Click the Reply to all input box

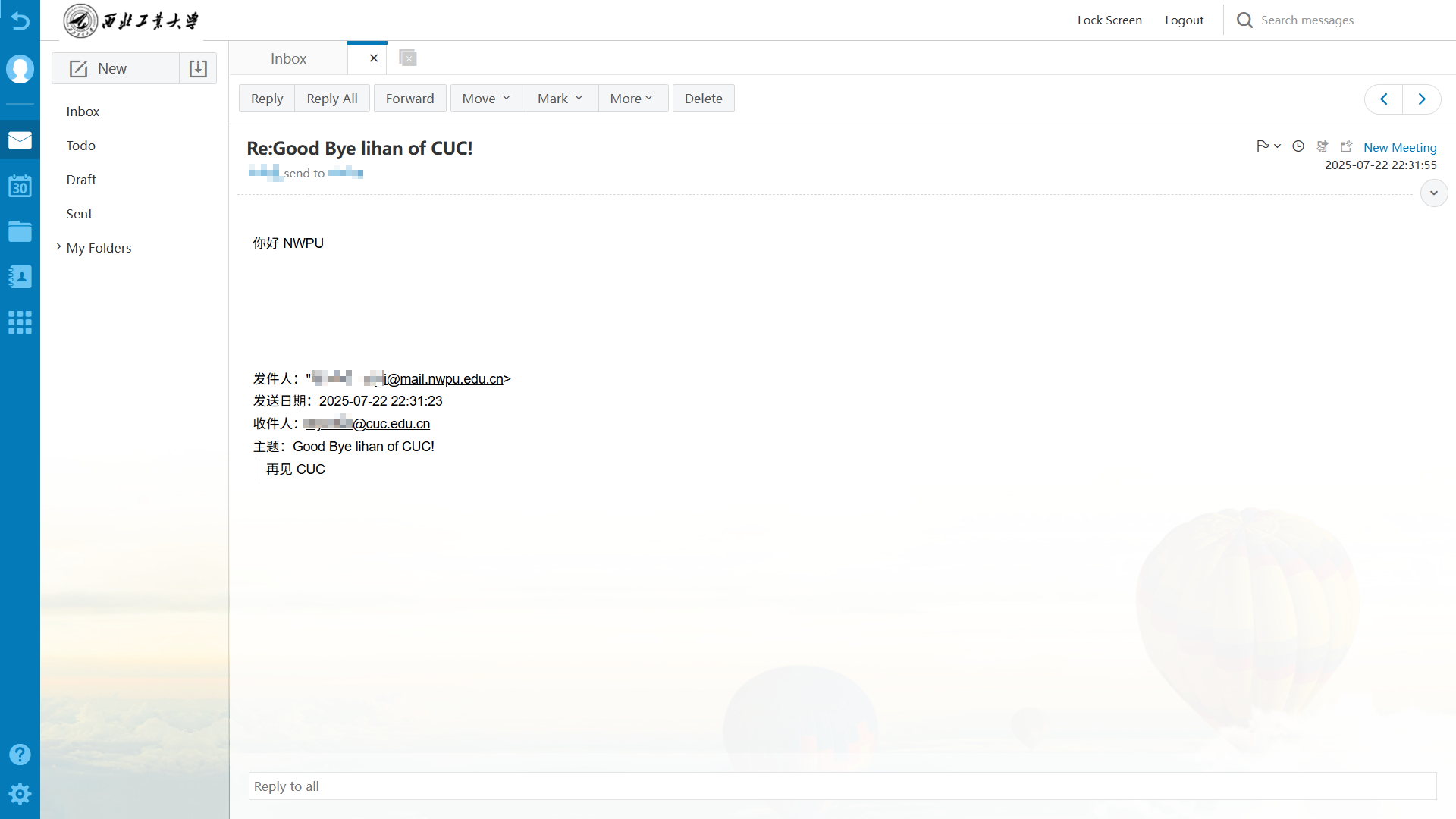click(842, 786)
